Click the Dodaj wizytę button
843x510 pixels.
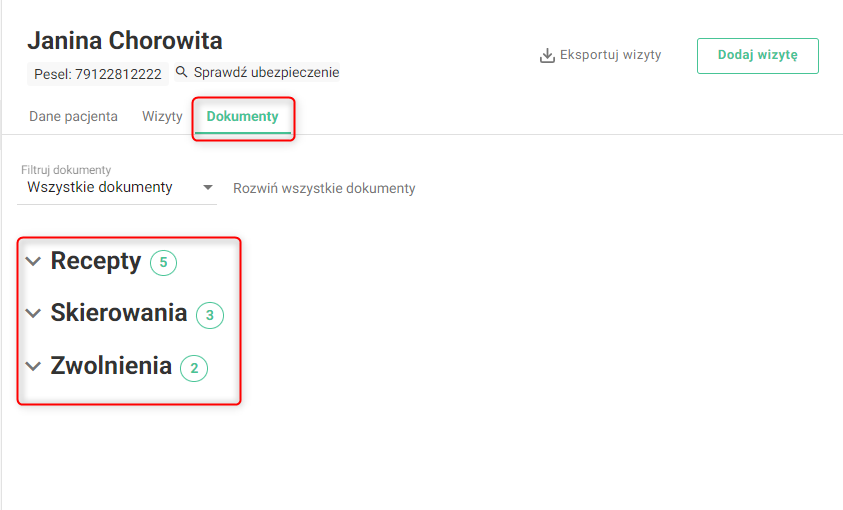click(758, 55)
